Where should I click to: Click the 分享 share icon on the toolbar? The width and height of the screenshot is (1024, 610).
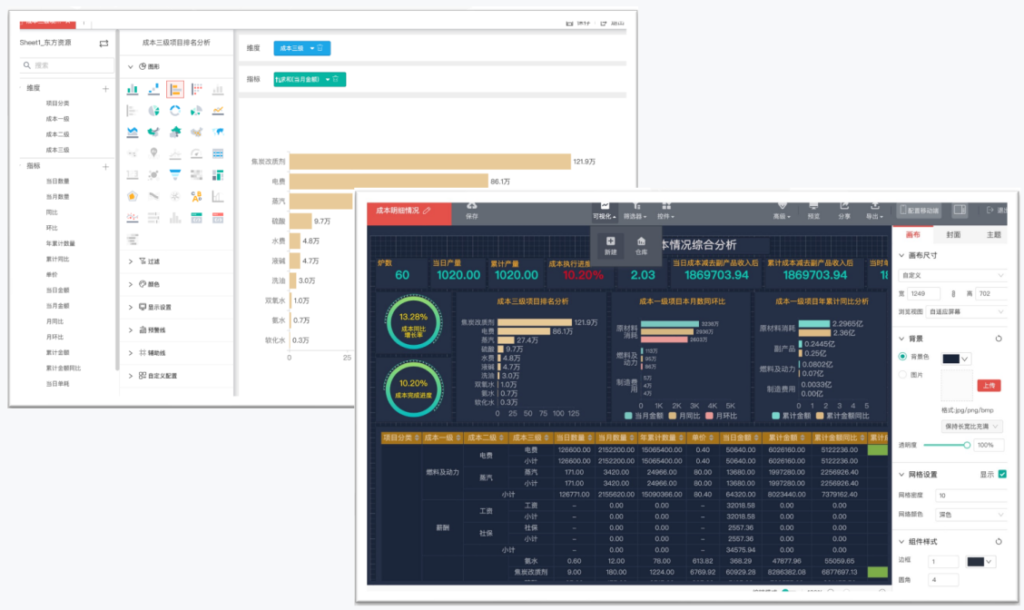[x=843, y=211]
